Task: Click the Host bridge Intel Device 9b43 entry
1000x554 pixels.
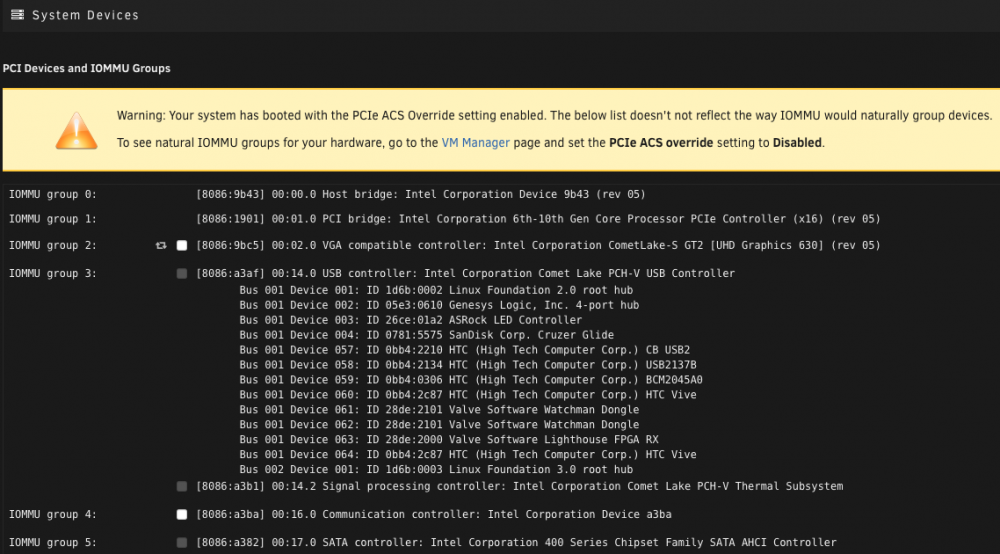Action: click(420, 194)
